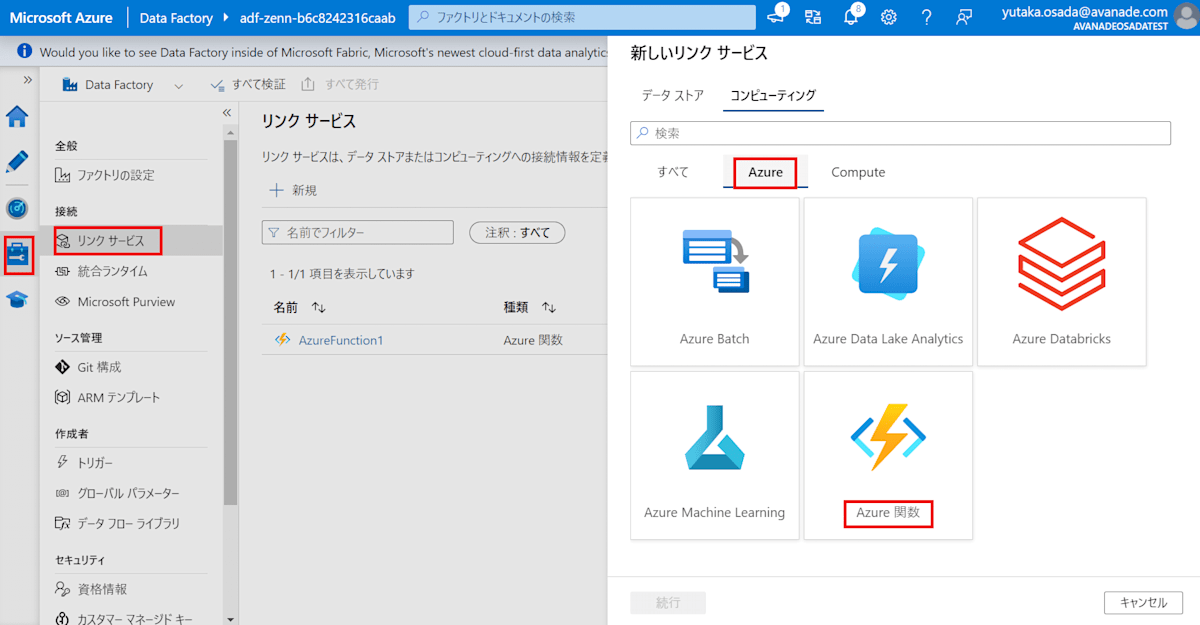The height and width of the screenshot is (625, 1200).
Task: Select the Azure Machine Learning tile
Action: click(715, 456)
